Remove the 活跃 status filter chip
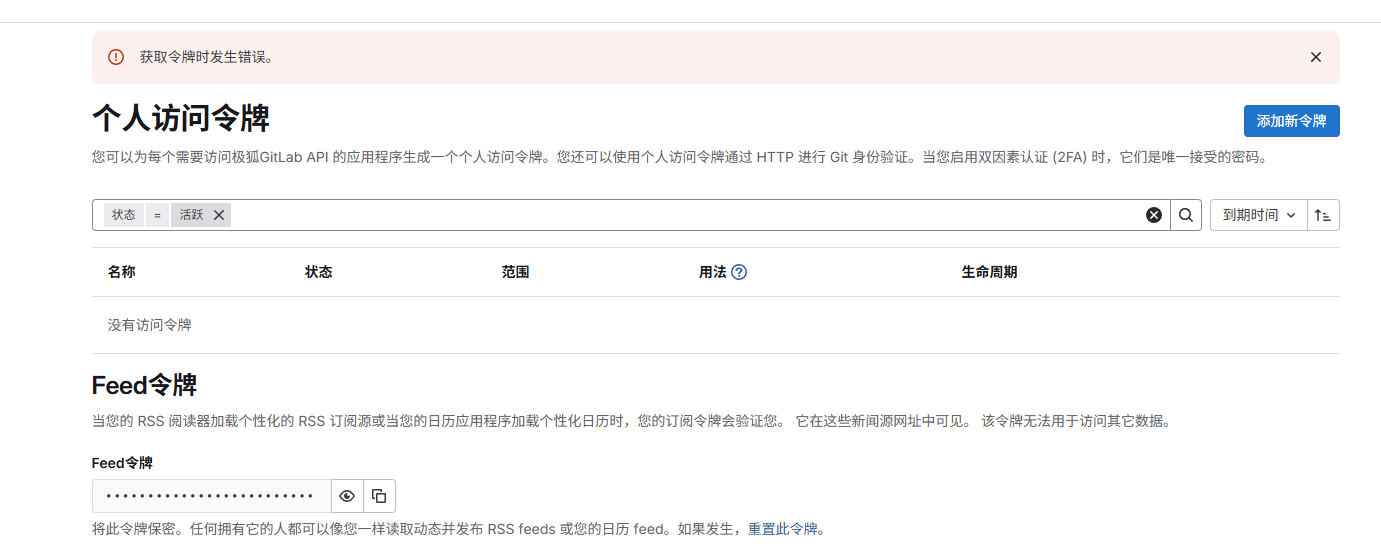 (219, 215)
